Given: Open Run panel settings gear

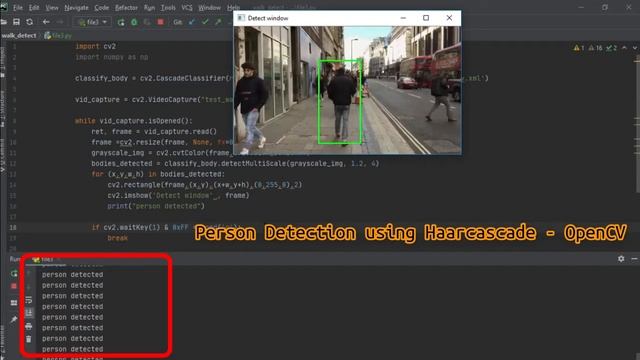Looking at the screenshot, I should (621, 259).
